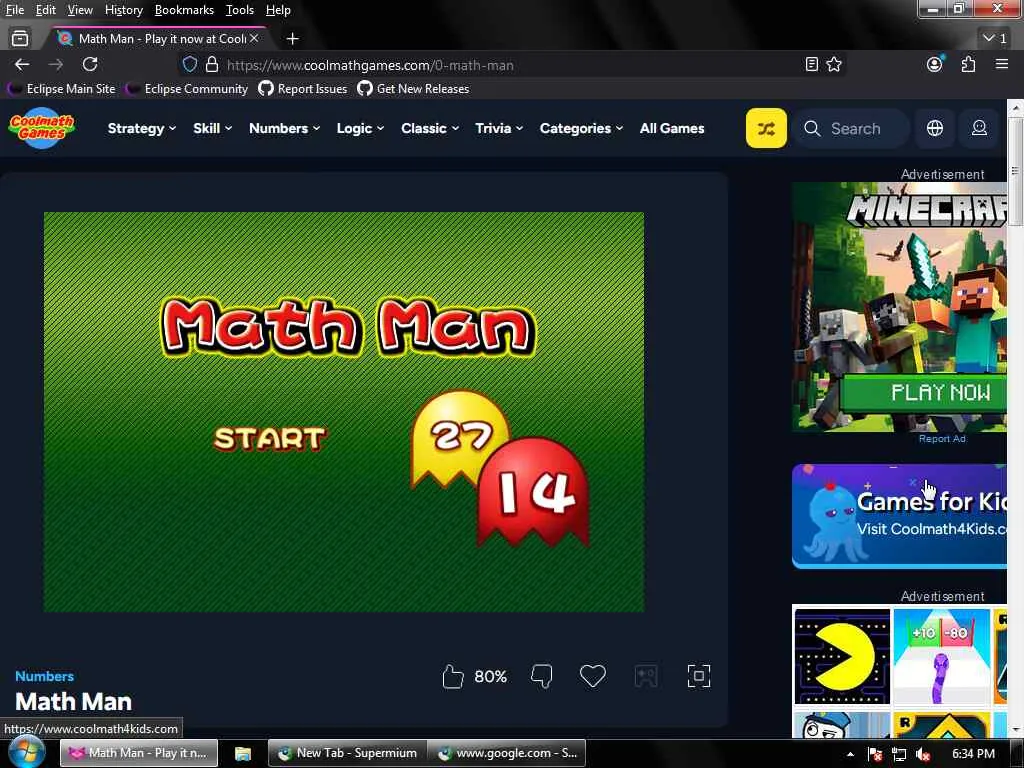Open the taskbar file explorer icon

[x=243, y=754]
